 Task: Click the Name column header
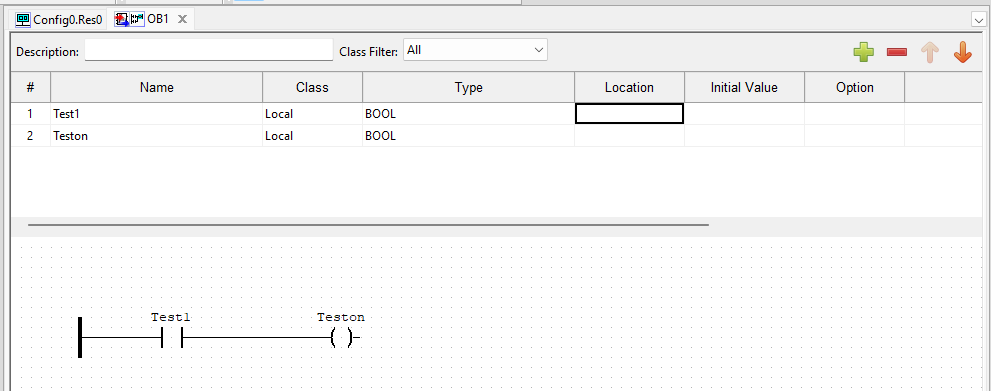tap(157, 87)
